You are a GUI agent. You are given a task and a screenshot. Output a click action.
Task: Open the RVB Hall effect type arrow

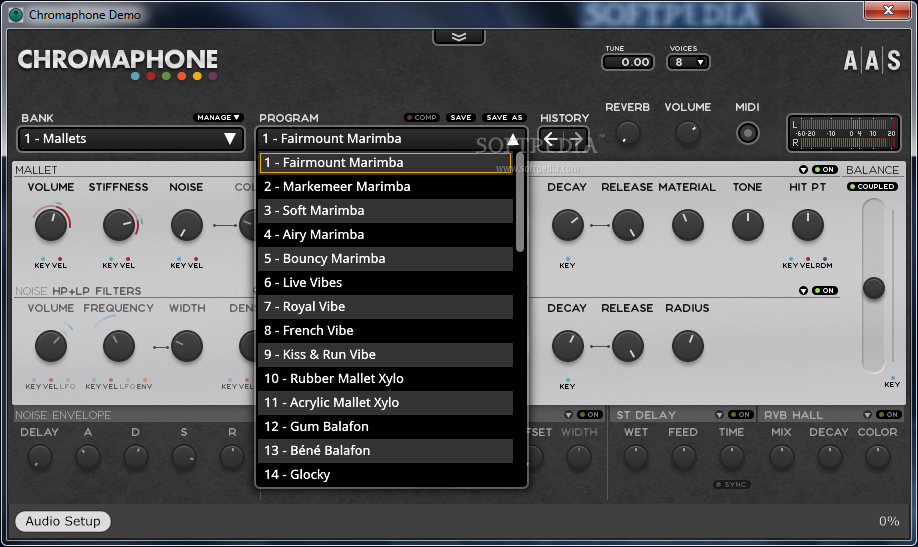point(867,415)
